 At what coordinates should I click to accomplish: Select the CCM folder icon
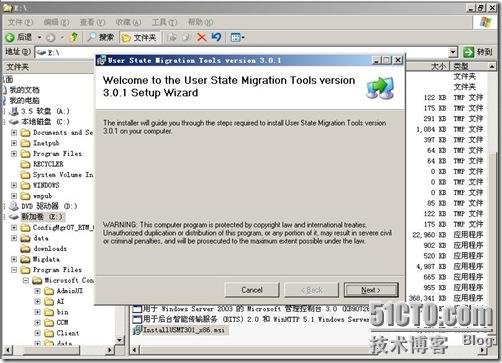[49, 323]
